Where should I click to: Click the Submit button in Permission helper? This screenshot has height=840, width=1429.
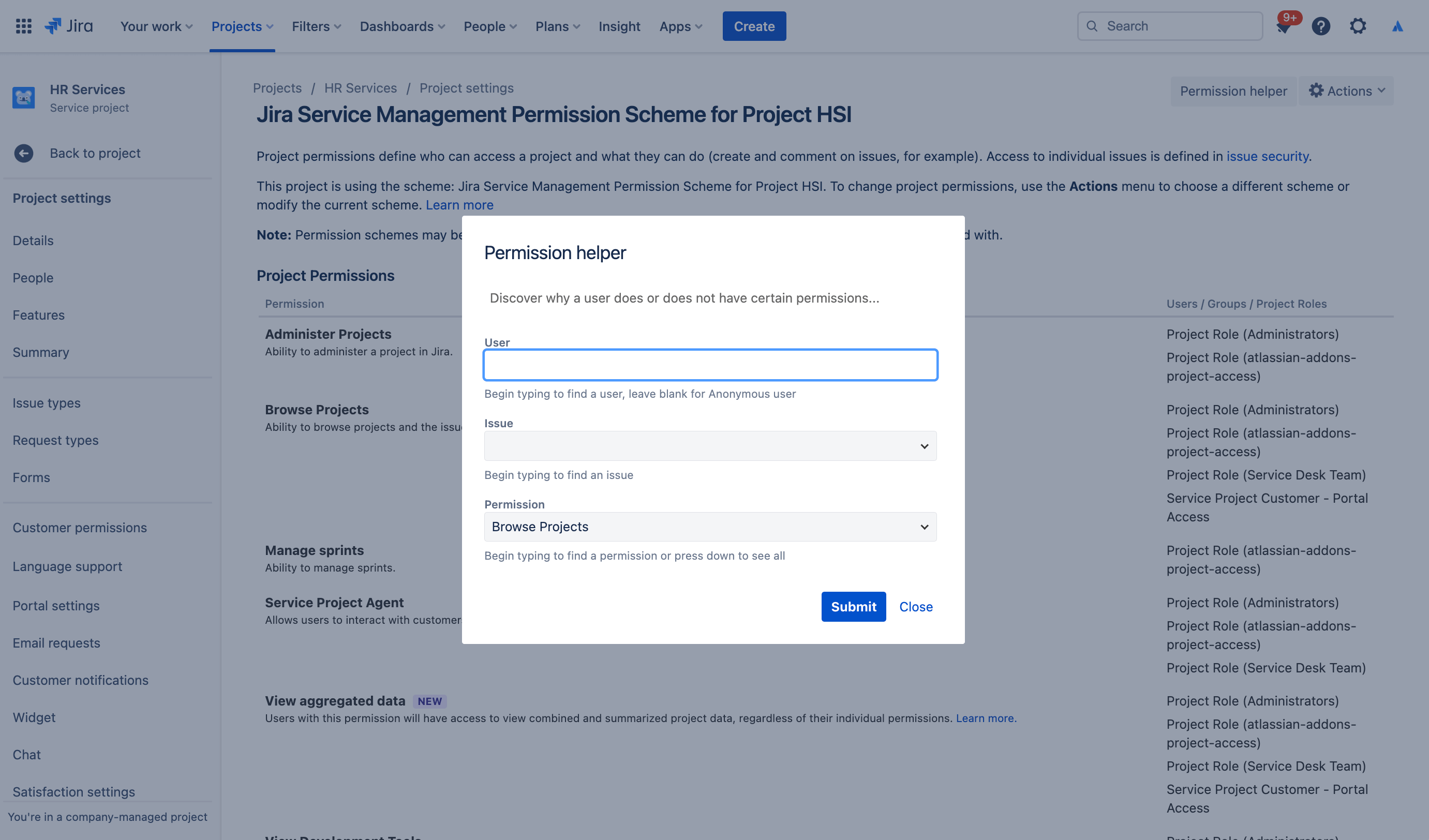(x=853, y=606)
